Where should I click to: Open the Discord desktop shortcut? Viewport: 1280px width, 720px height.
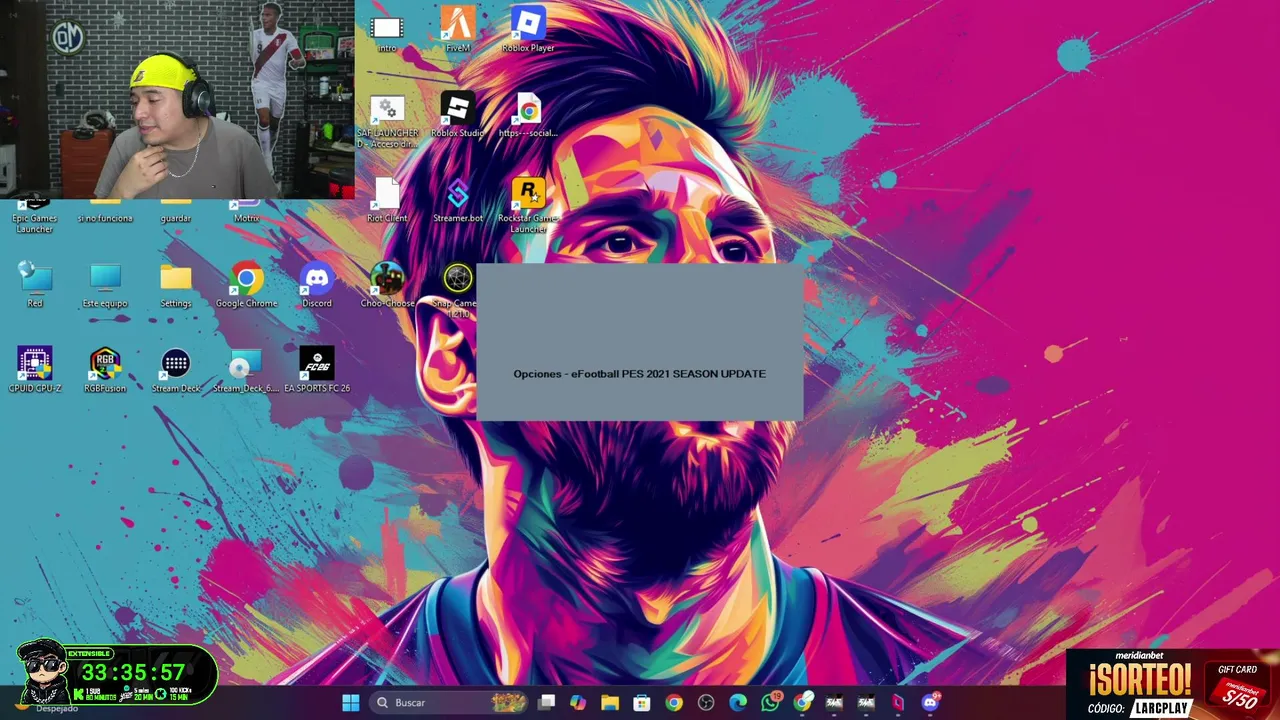pyautogui.click(x=317, y=279)
